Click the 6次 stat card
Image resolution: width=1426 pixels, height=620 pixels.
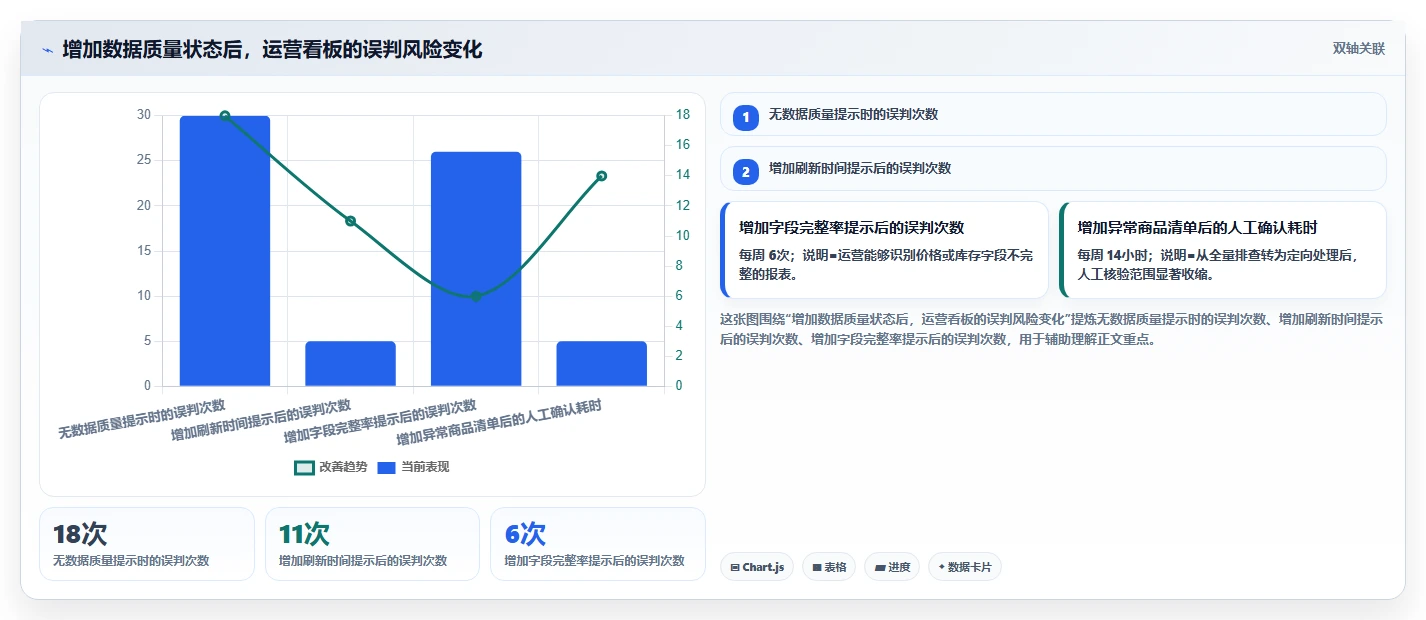click(x=598, y=544)
